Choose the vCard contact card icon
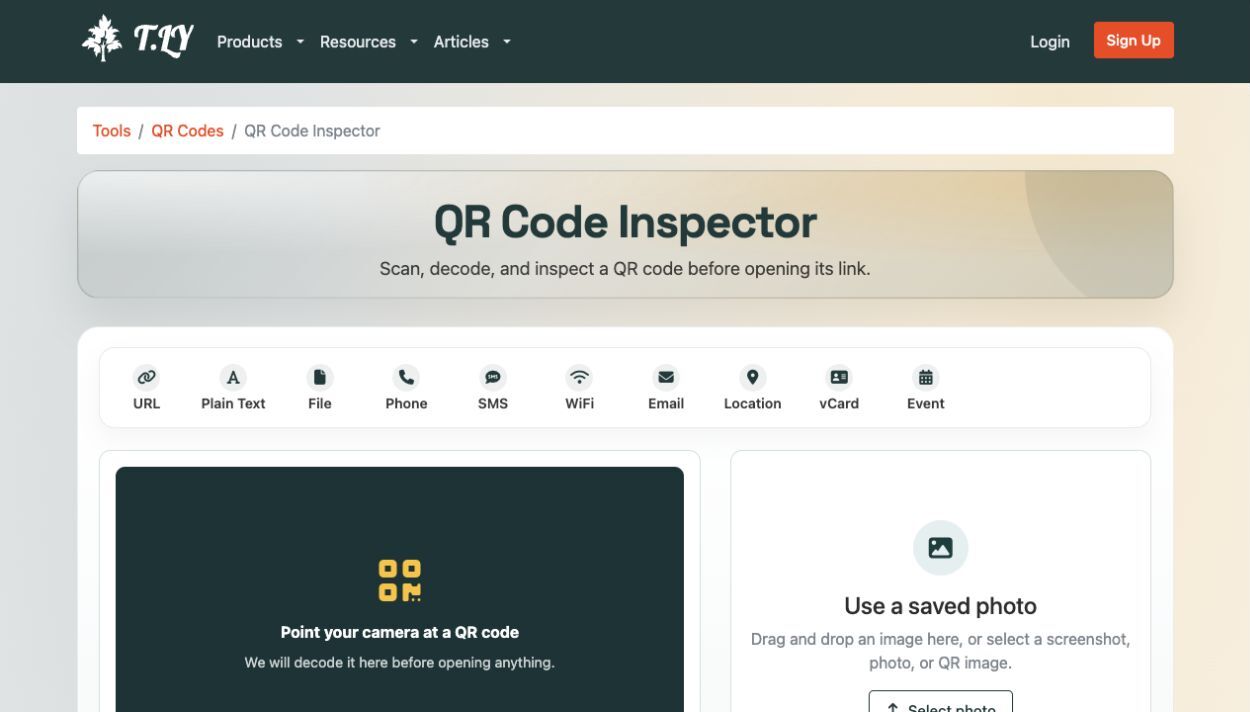1250x712 pixels. point(839,377)
